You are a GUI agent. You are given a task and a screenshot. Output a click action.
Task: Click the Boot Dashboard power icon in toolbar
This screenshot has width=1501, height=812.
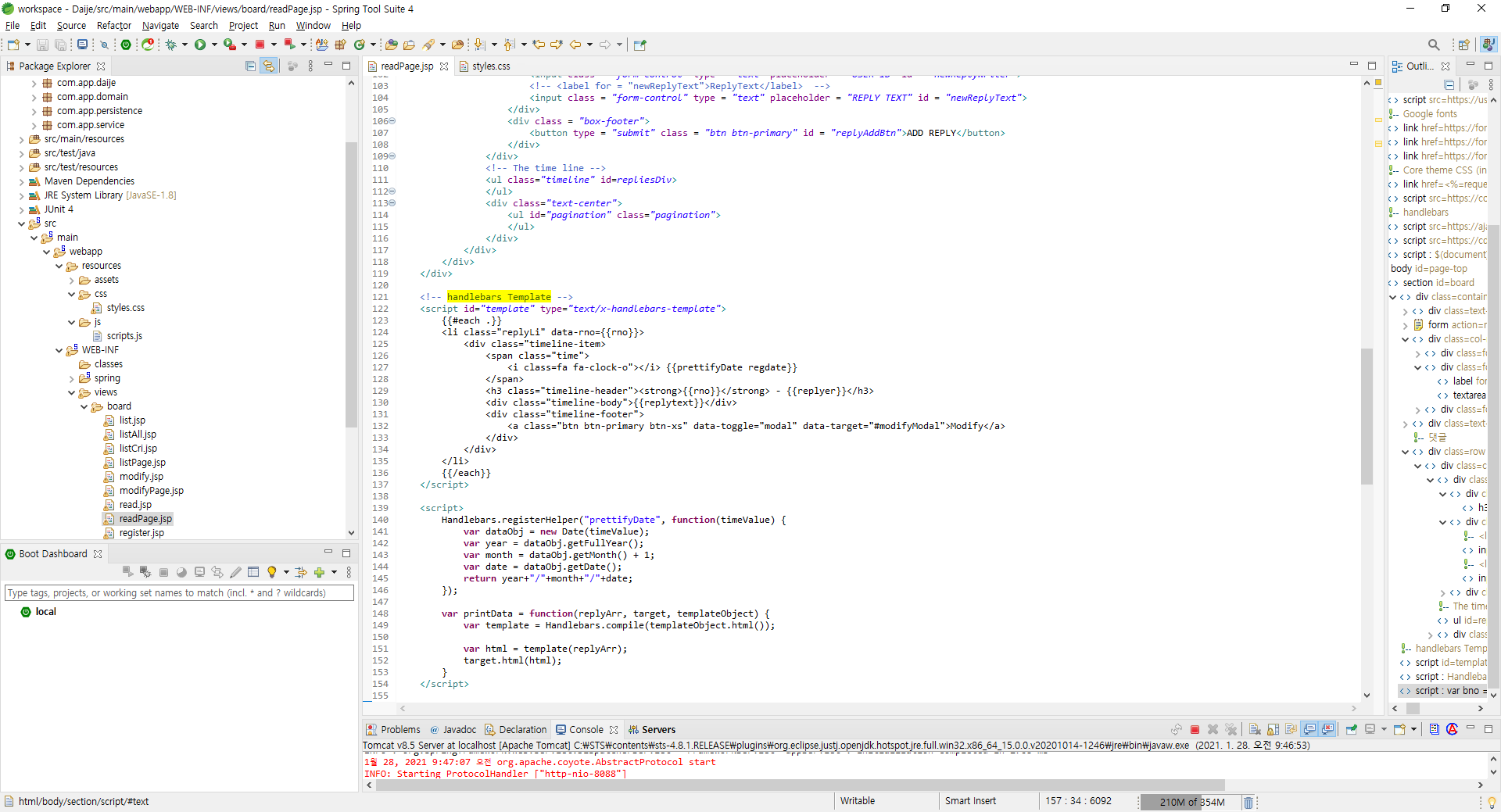tap(126, 45)
